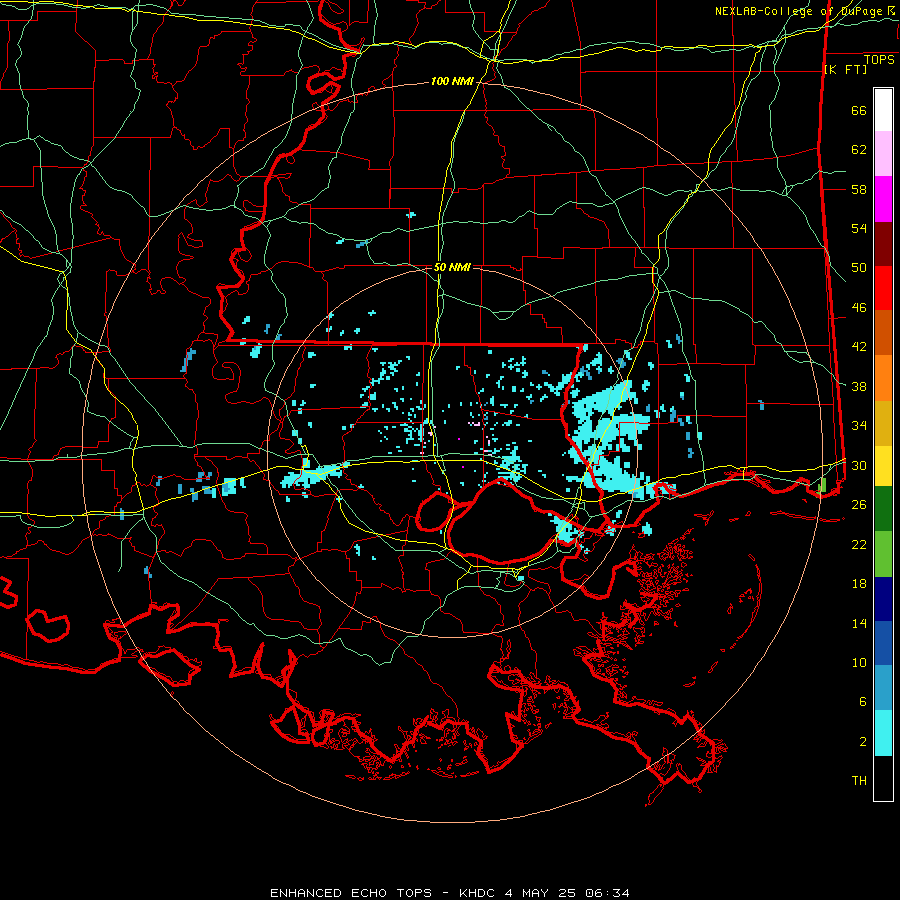
Task: Click the '100 NMI' range ring label
Action: pos(452,82)
